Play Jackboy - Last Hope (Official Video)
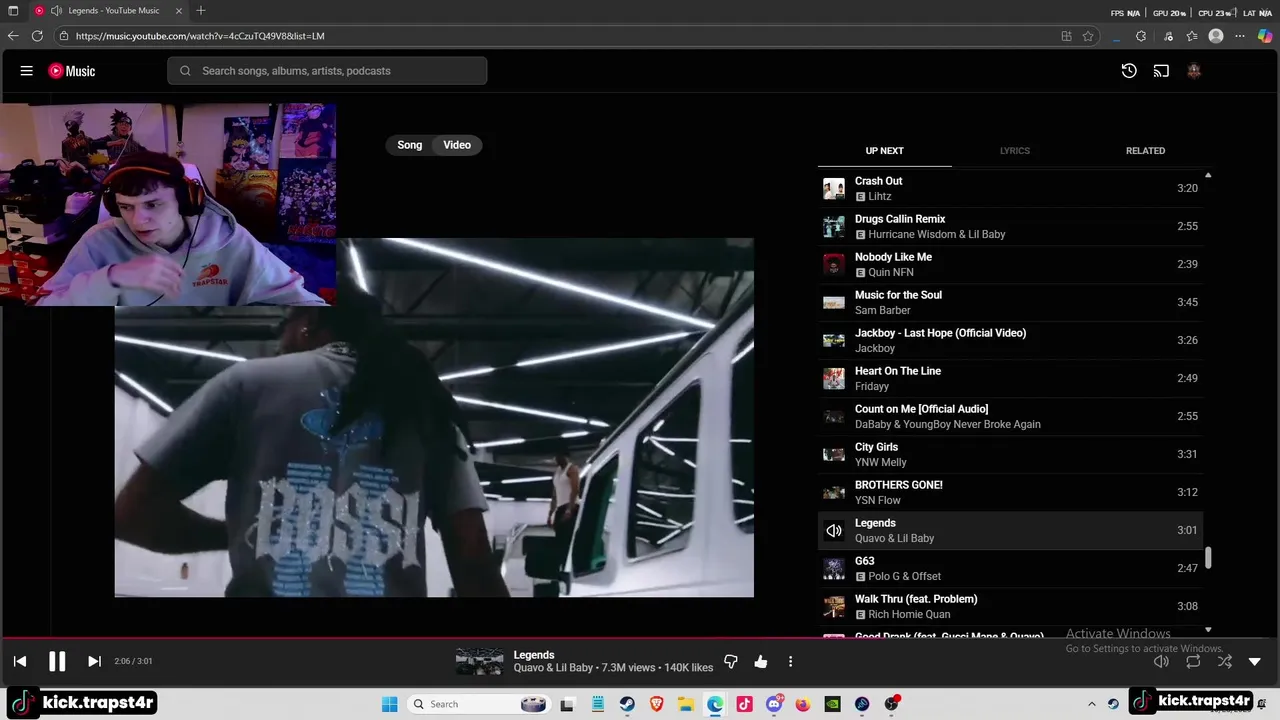The image size is (1280, 720). (1010, 340)
